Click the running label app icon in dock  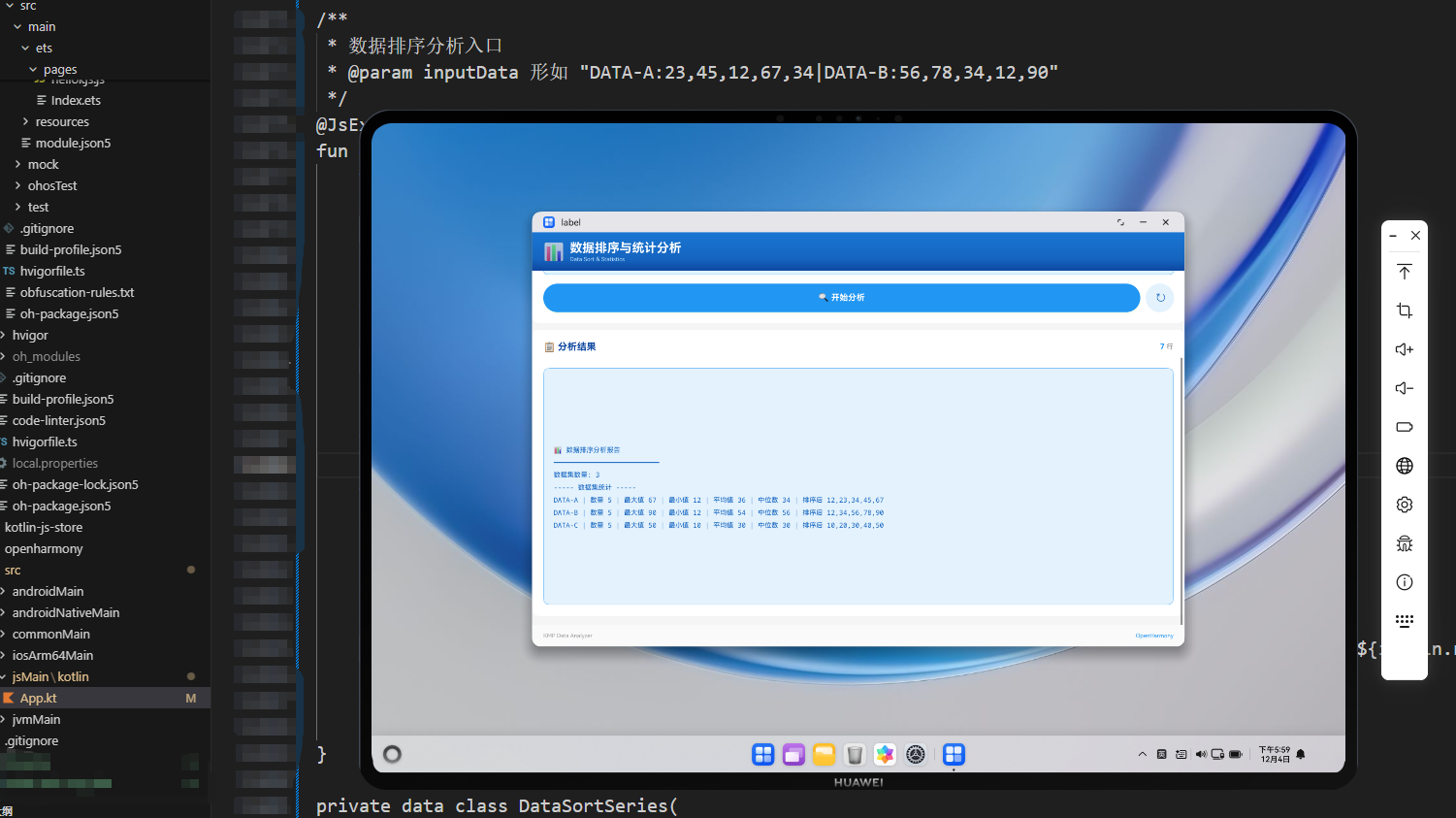(954, 754)
